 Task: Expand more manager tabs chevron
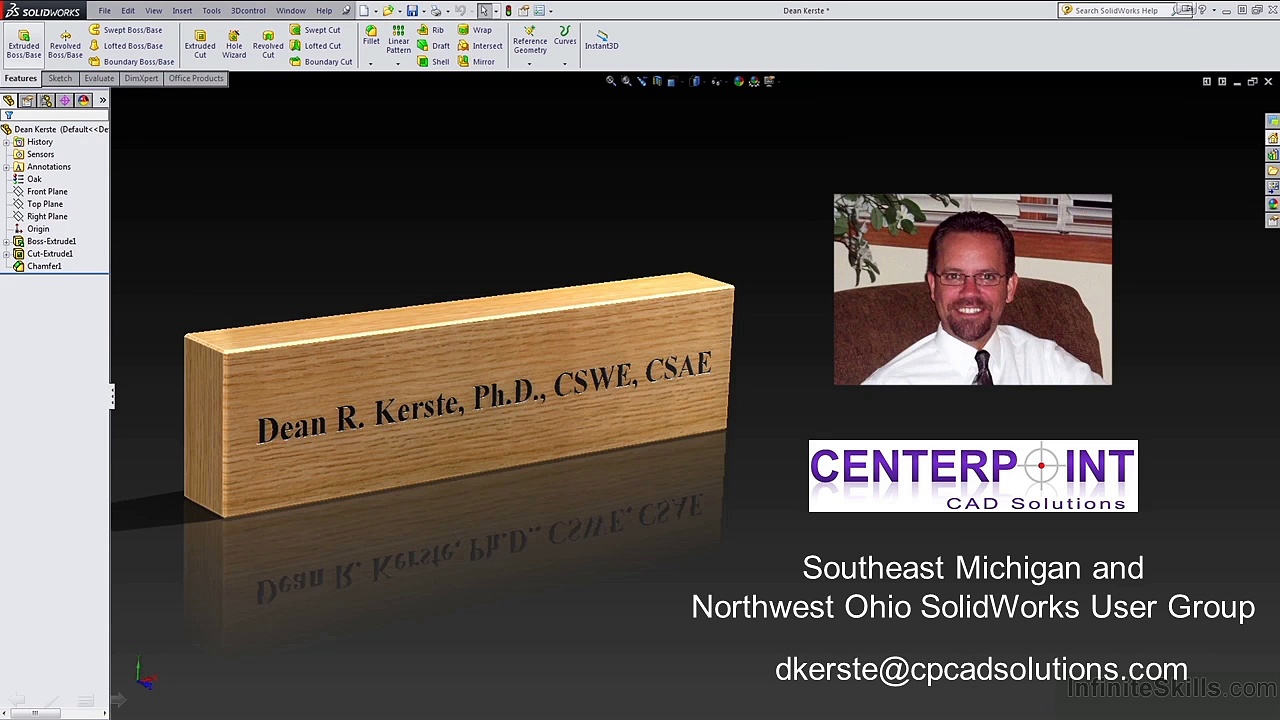pos(102,100)
